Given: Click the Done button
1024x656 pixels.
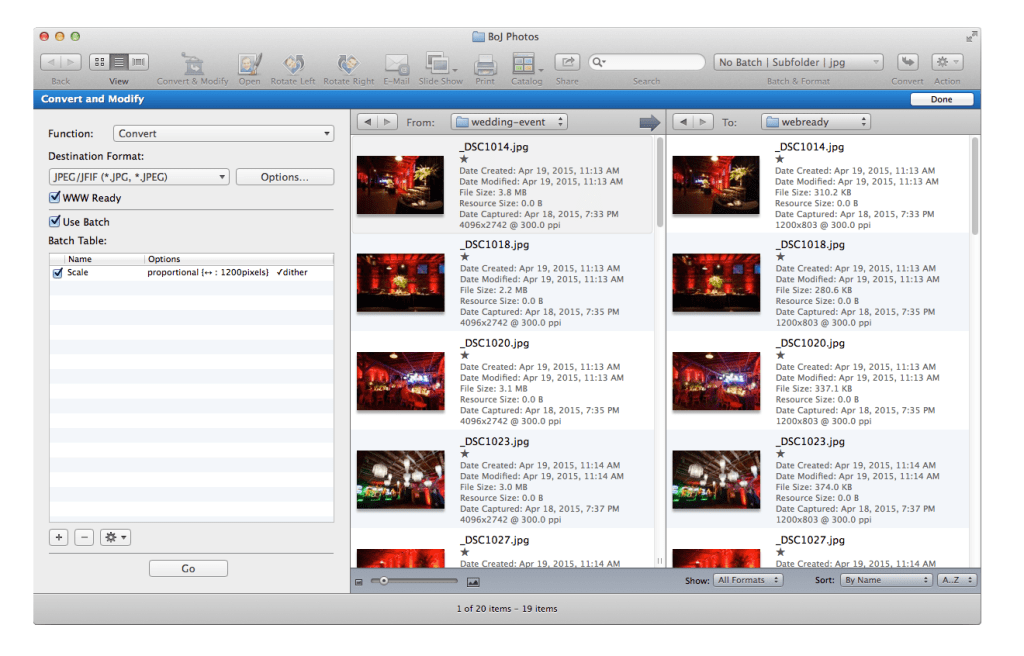Looking at the screenshot, I should [941, 99].
